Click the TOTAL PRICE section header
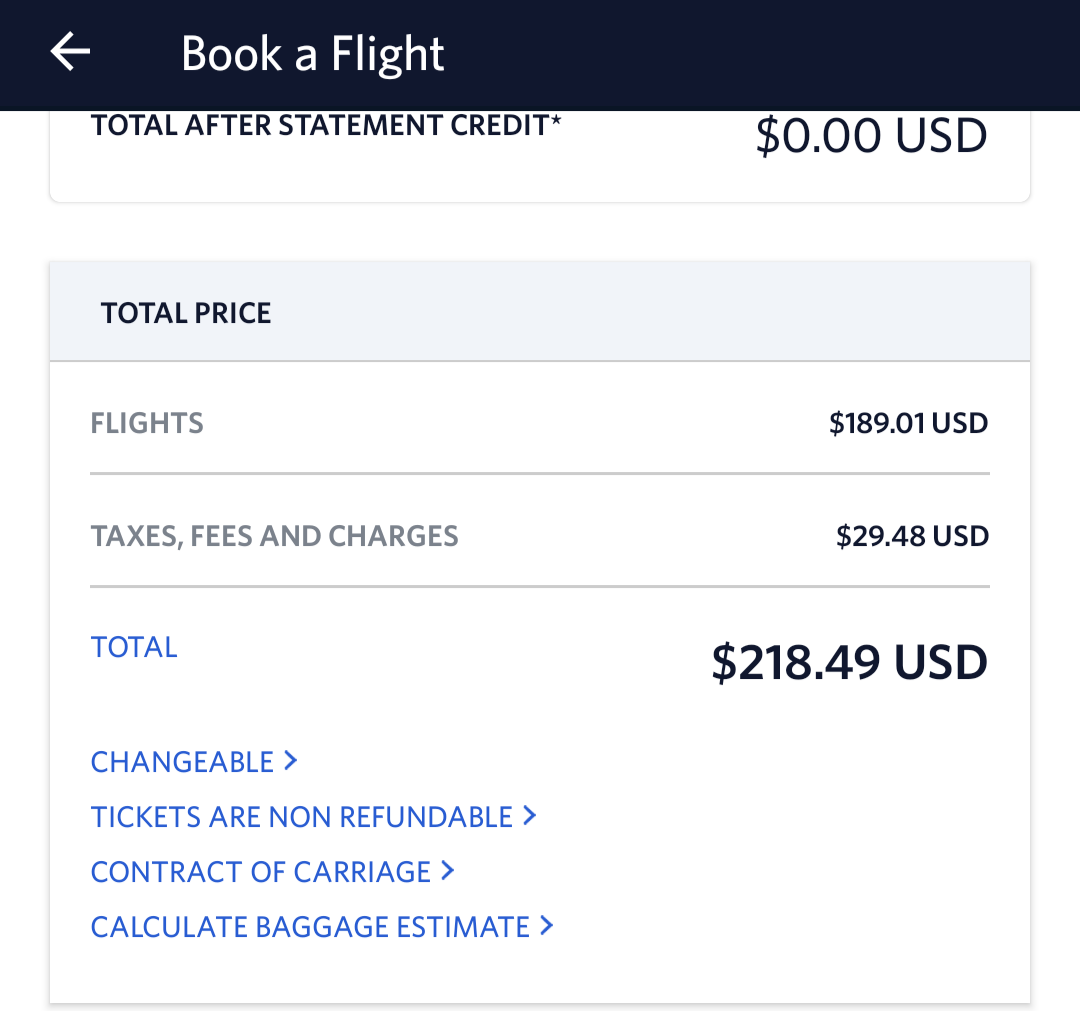The width and height of the screenshot is (1080, 1011). [185, 312]
